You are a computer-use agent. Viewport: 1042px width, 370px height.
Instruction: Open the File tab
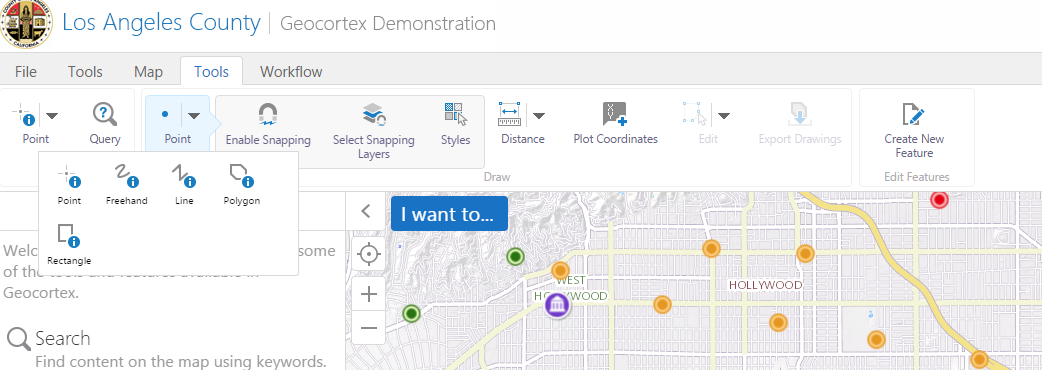[26, 72]
